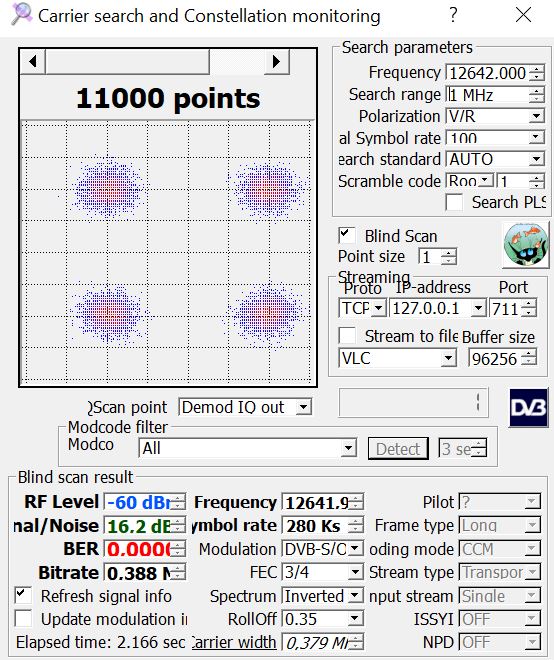This screenshot has width=554, height=660.
Task: Open the RollOff 0.35 dropdown
Action: point(356,619)
